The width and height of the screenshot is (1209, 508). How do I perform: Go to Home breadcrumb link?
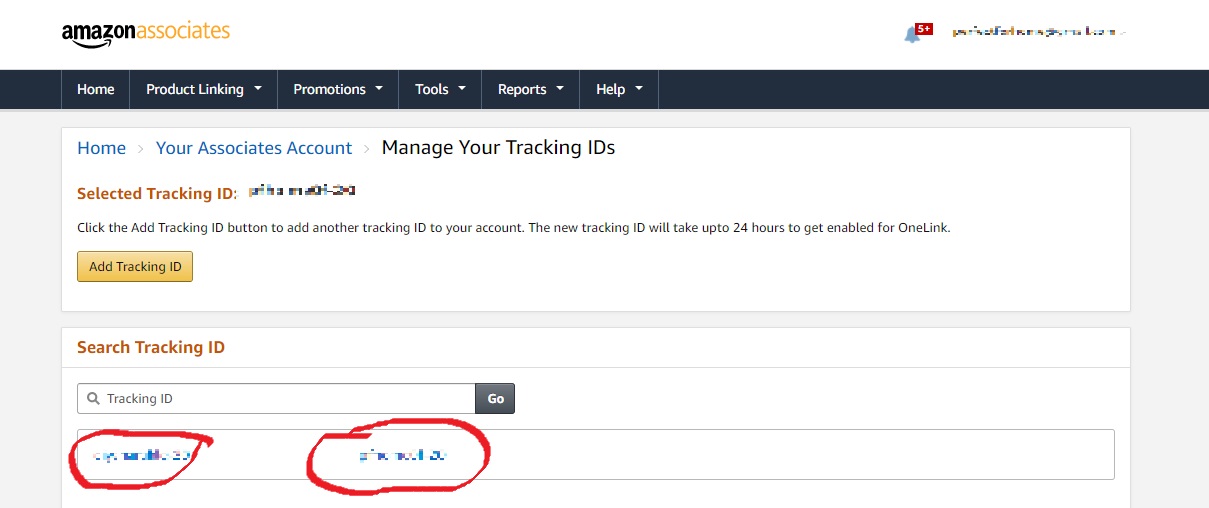click(x=102, y=148)
